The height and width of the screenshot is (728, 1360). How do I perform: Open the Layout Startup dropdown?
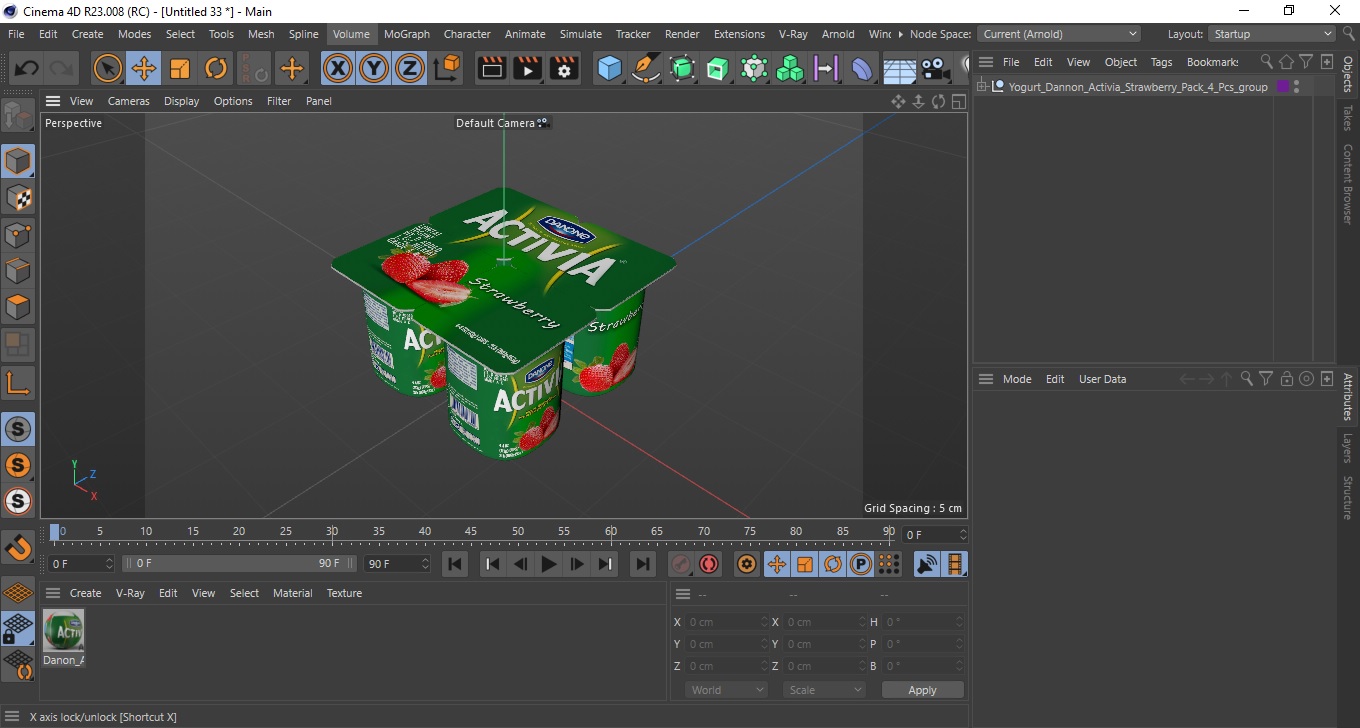(1272, 34)
